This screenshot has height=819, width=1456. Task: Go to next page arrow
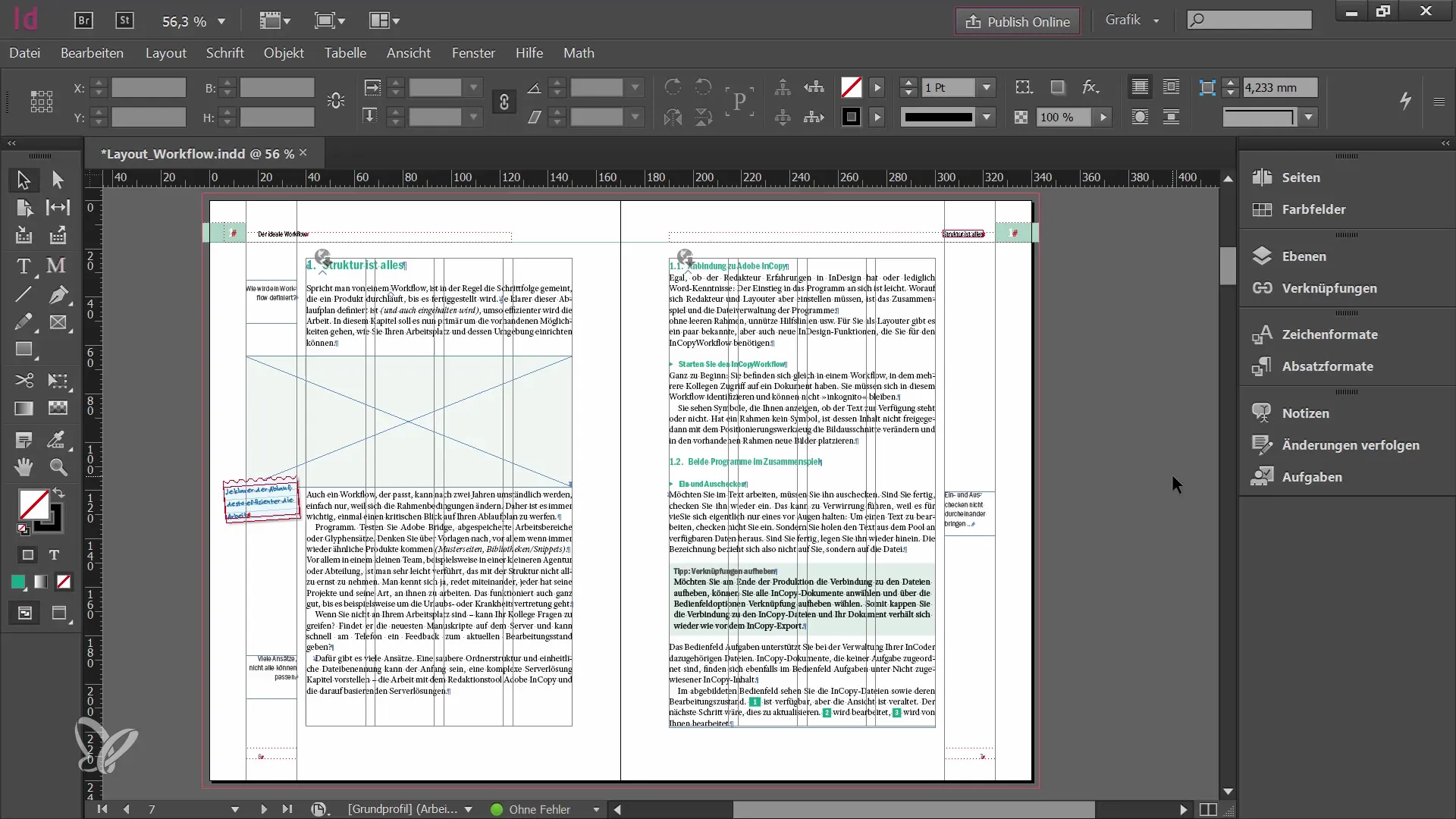click(263, 809)
